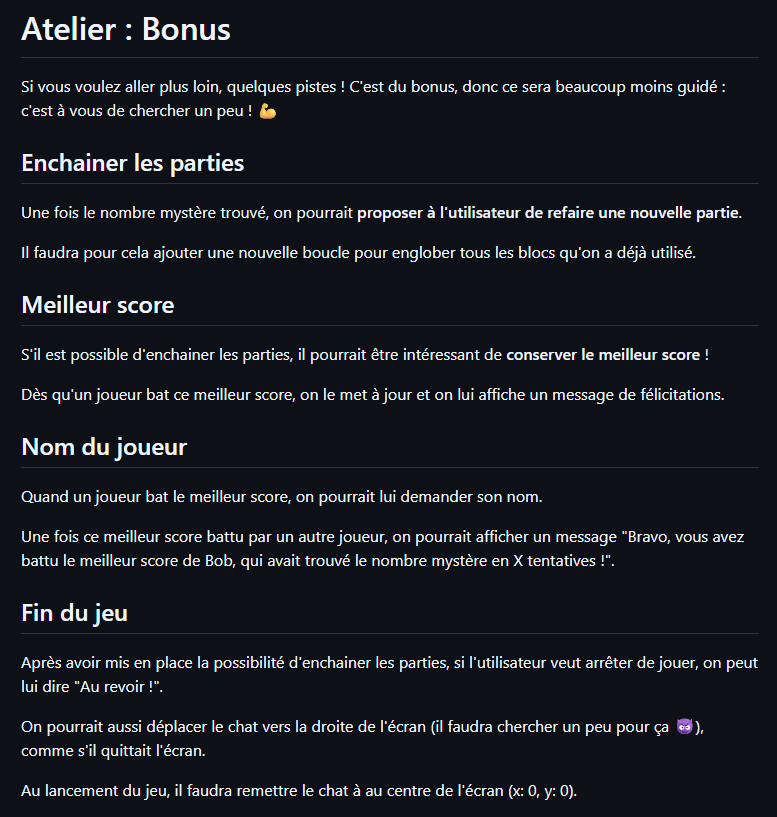
Task: Click the flexed biceps emoji
Action: tap(267, 111)
